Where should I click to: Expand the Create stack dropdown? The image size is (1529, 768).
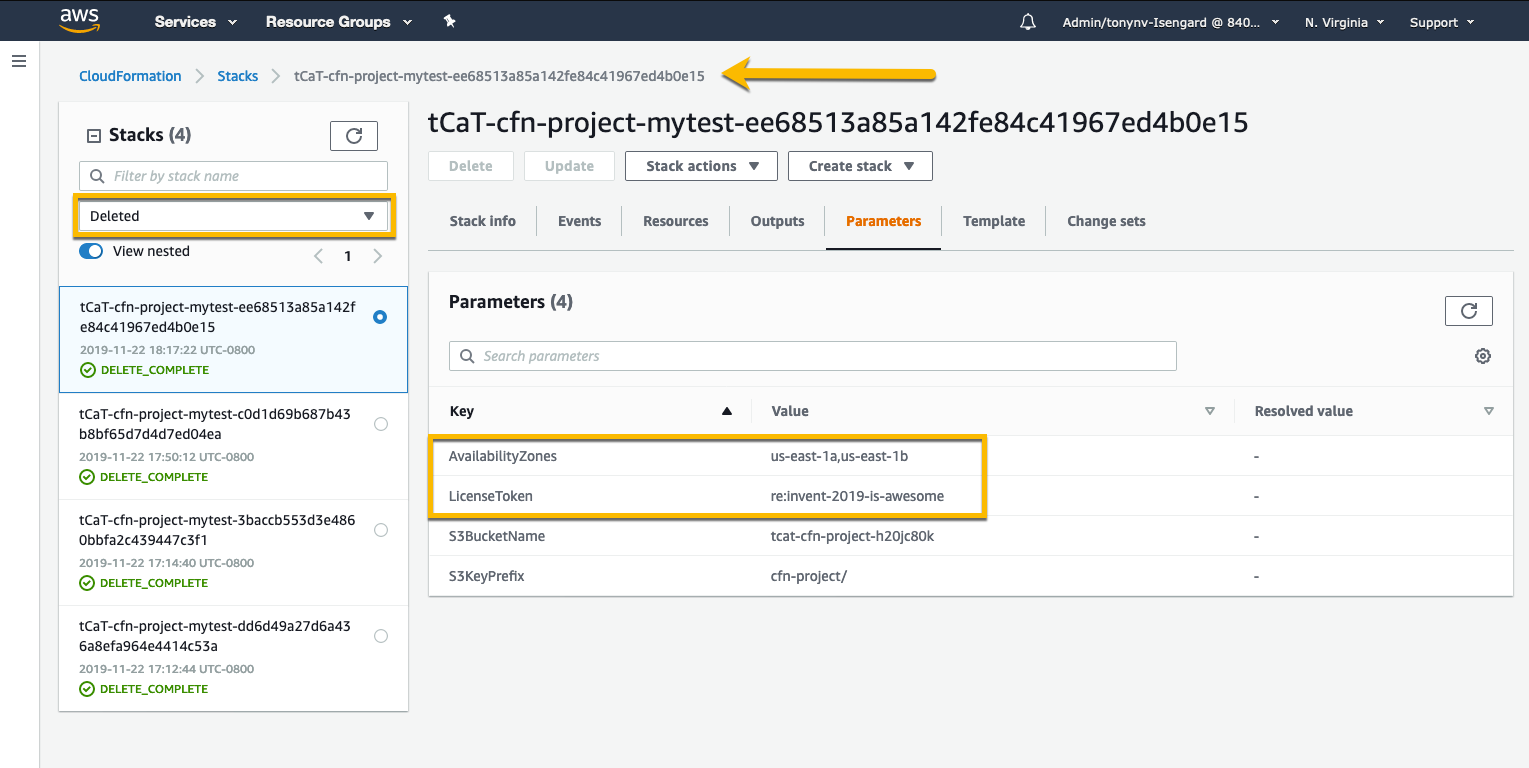(x=860, y=166)
